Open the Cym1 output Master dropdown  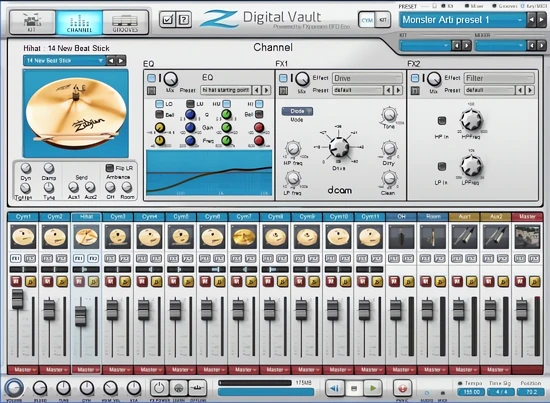pyautogui.click(x=23, y=370)
